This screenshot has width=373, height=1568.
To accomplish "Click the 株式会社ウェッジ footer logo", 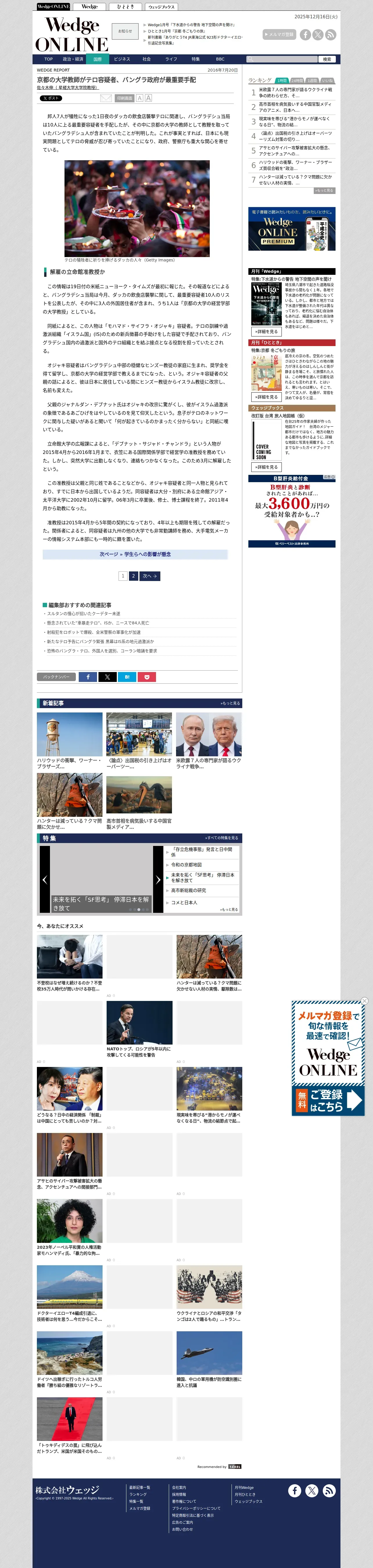I will coord(67,1489).
